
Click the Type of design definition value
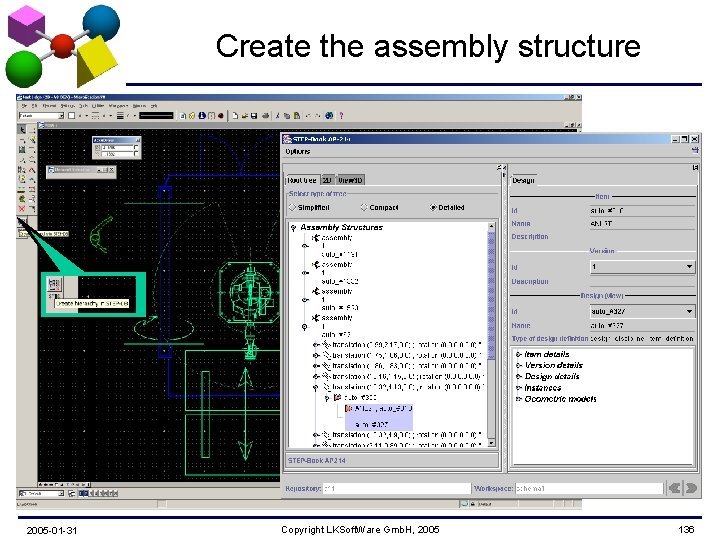click(x=642, y=339)
